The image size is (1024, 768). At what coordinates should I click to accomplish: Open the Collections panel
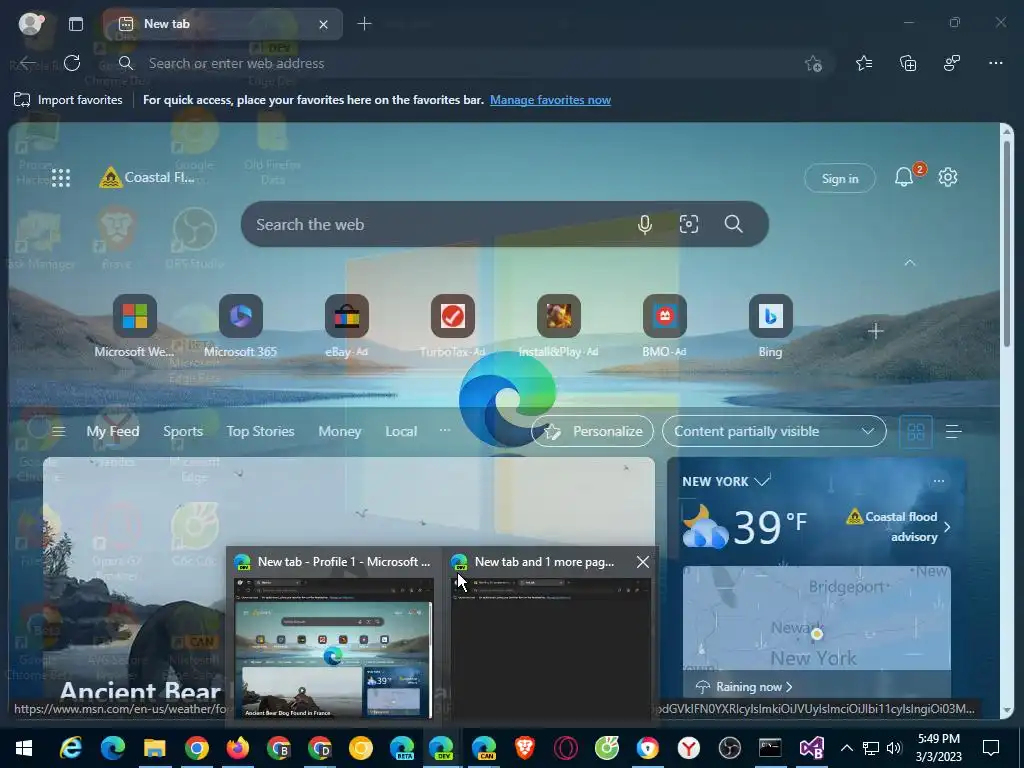click(x=908, y=63)
